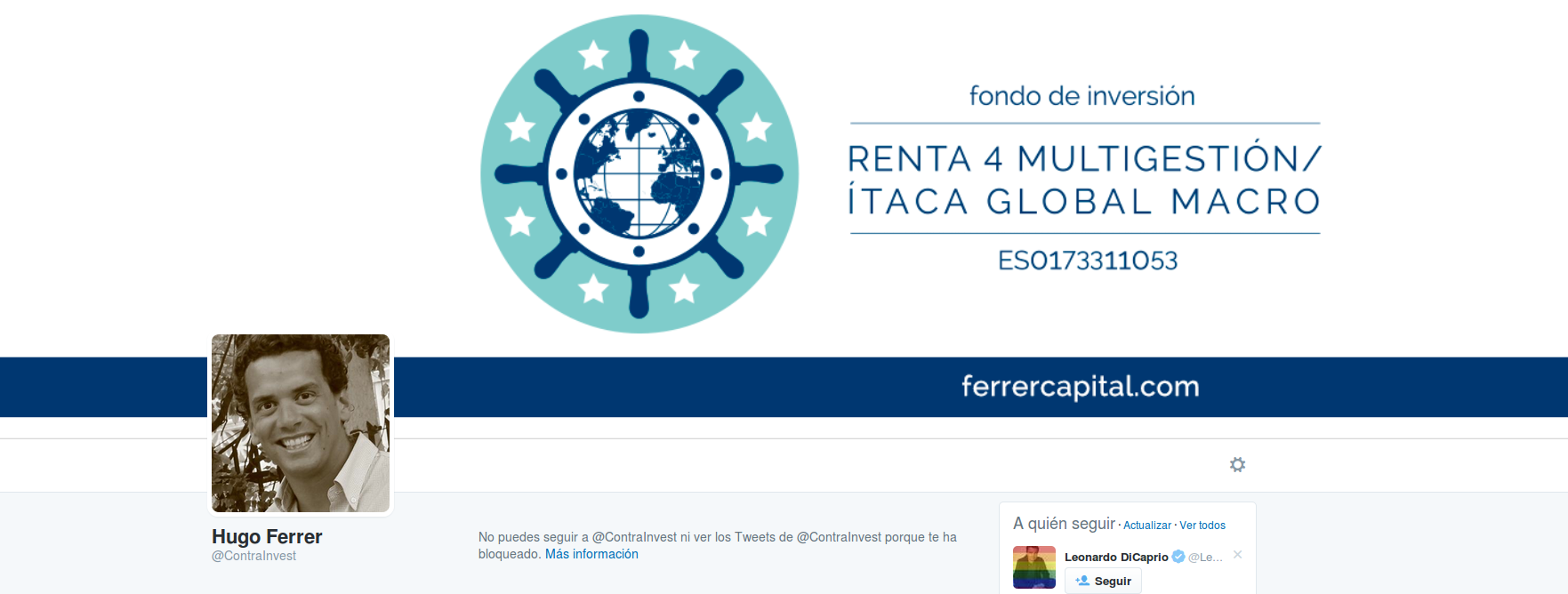Viewport: 1568px width, 594px height.
Task: Open Leonardo DiCaprio's profile name
Action: tap(1116, 557)
